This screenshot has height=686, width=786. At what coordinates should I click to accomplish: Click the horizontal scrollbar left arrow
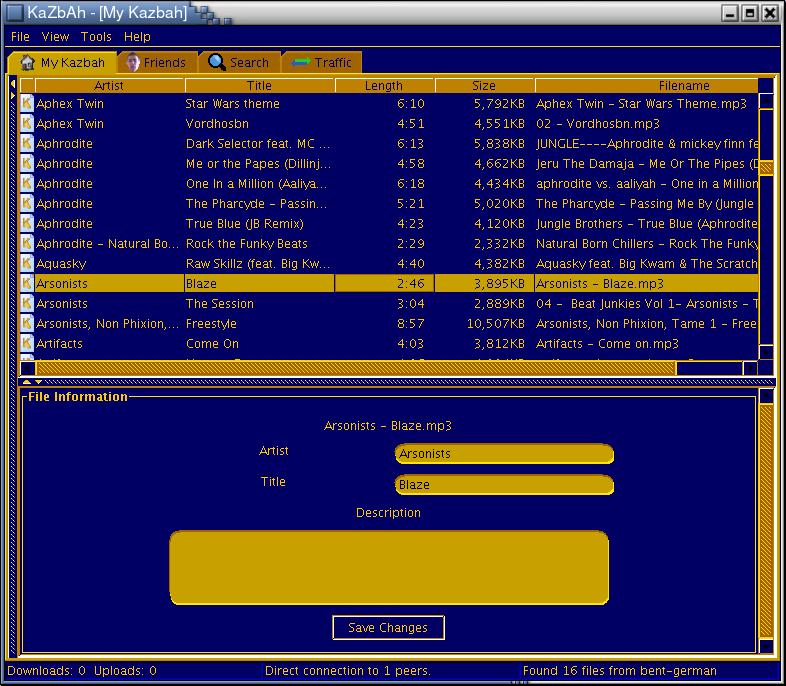coord(28,368)
